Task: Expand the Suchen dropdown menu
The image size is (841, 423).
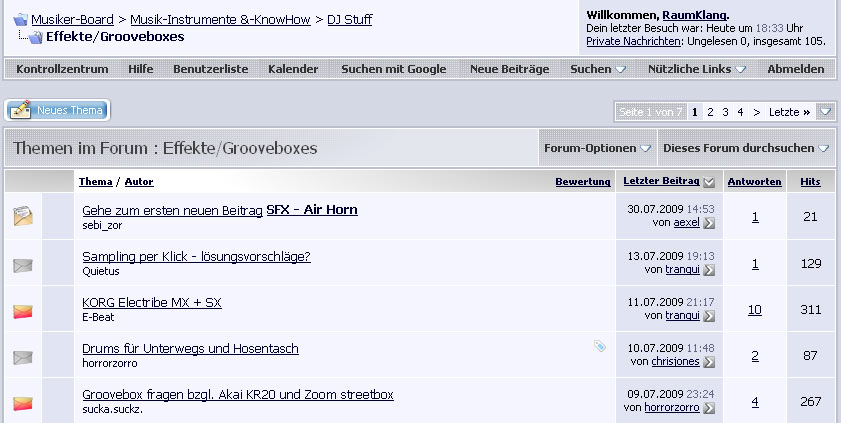Action: 621,69
